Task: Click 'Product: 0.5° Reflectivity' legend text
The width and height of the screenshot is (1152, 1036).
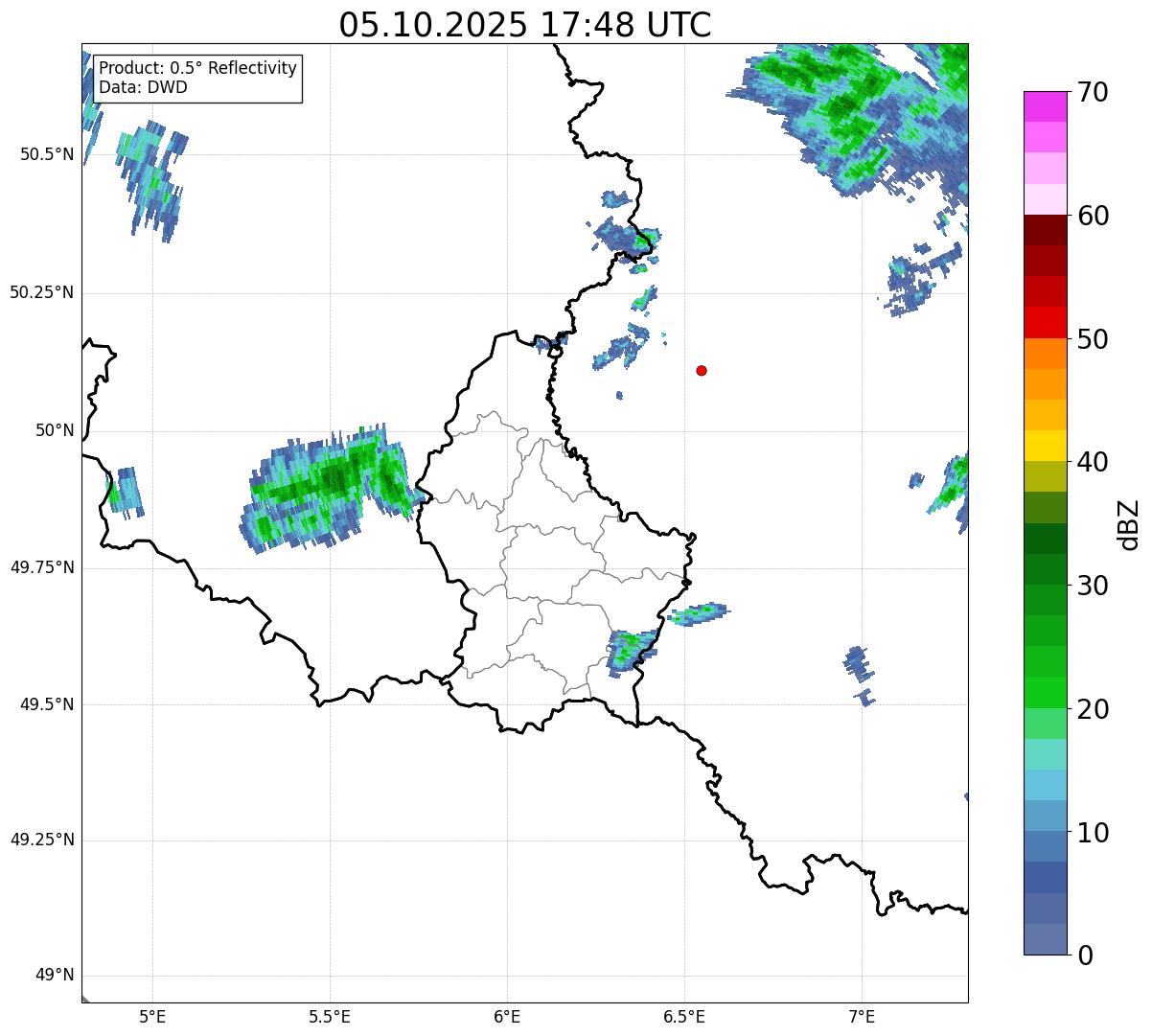Action: pyautogui.click(x=198, y=69)
